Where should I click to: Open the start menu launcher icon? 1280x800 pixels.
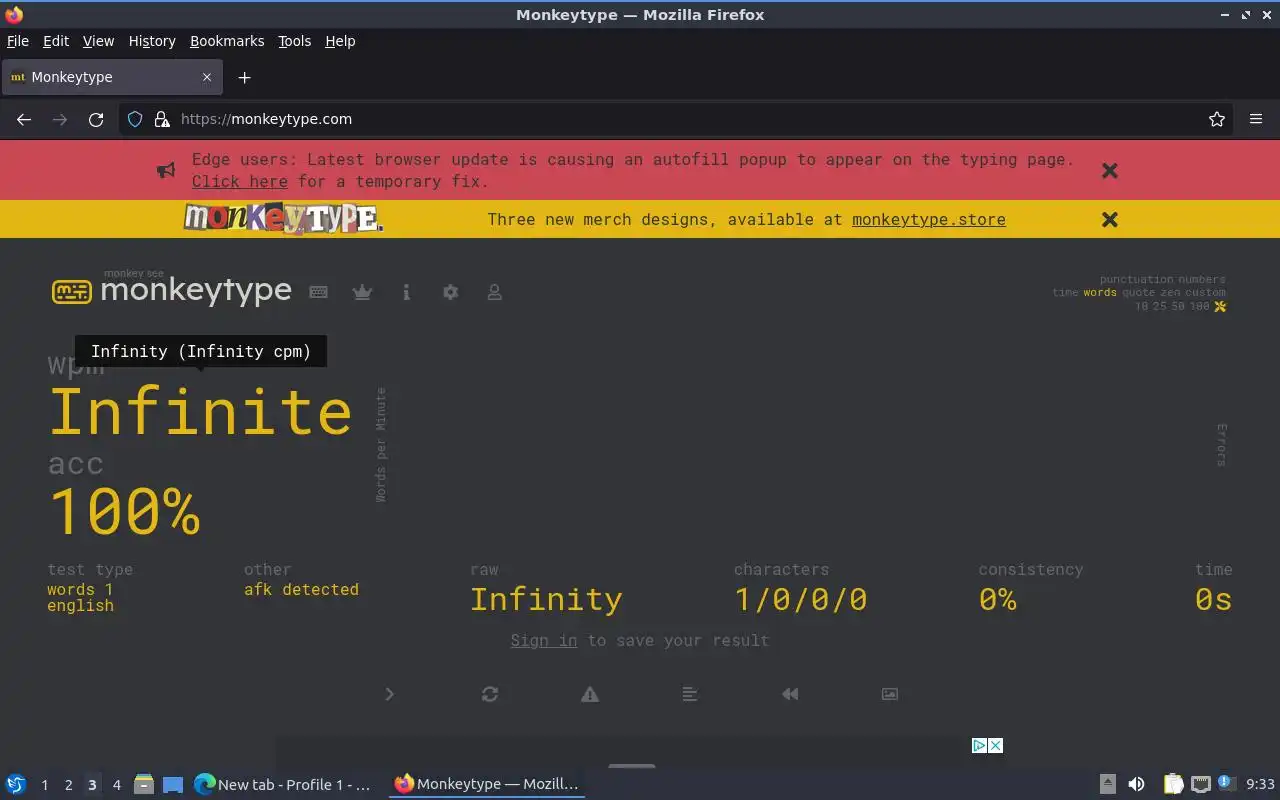click(16, 785)
